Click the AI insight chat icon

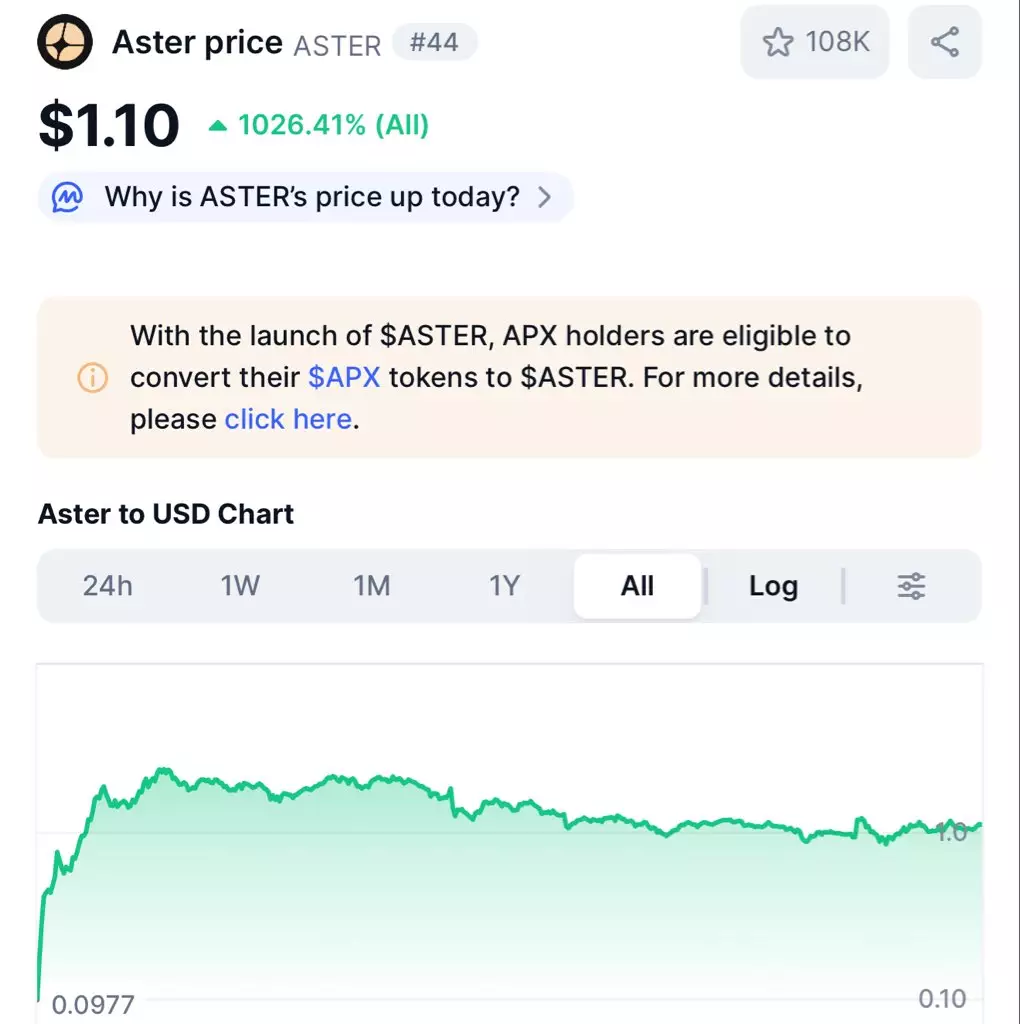(x=67, y=197)
